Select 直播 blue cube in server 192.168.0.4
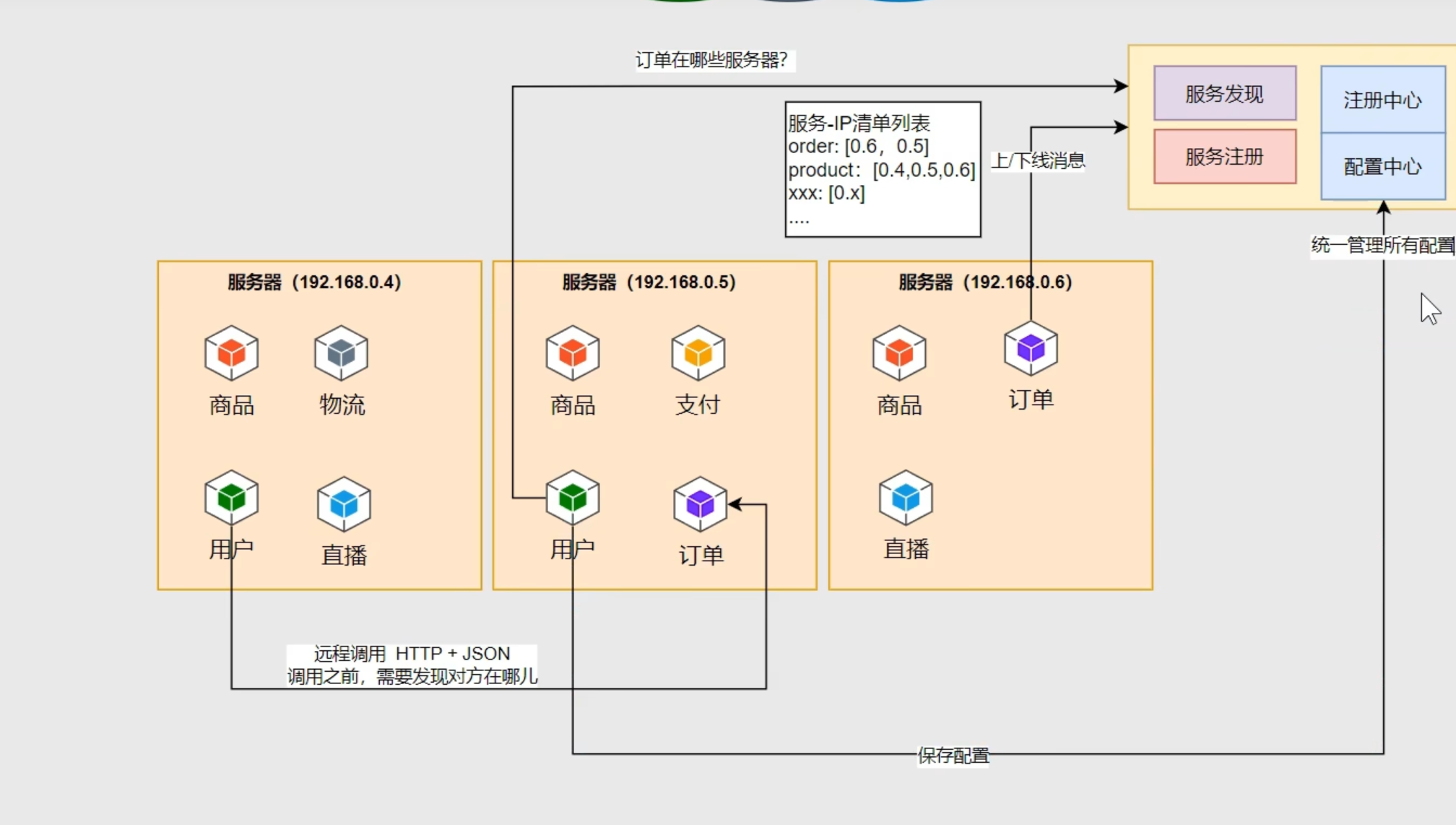Image resolution: width=1456 pixels, height=825 pixels. tap(344, 504)
